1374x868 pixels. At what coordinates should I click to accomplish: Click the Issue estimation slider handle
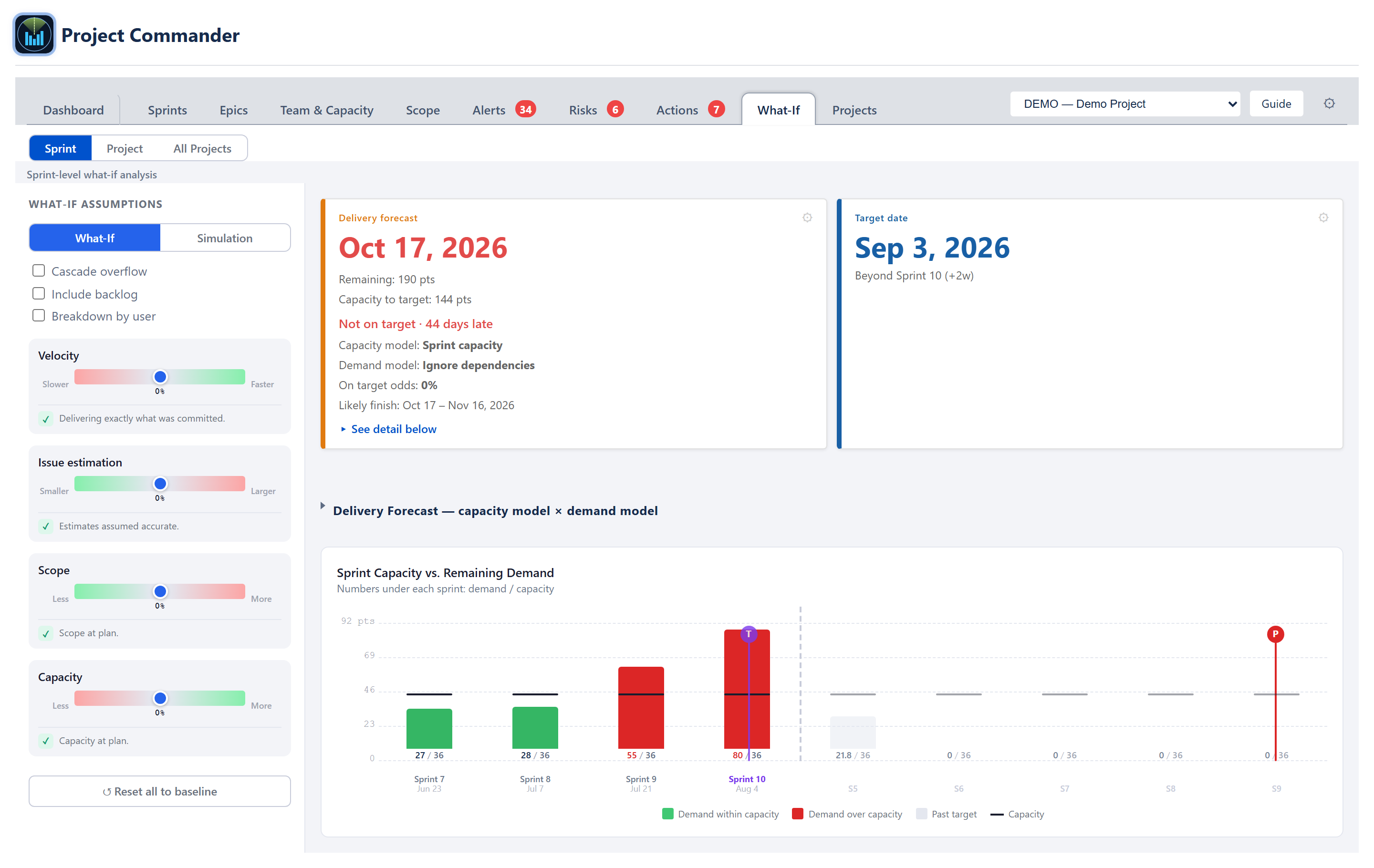click(x=160, y=484)
